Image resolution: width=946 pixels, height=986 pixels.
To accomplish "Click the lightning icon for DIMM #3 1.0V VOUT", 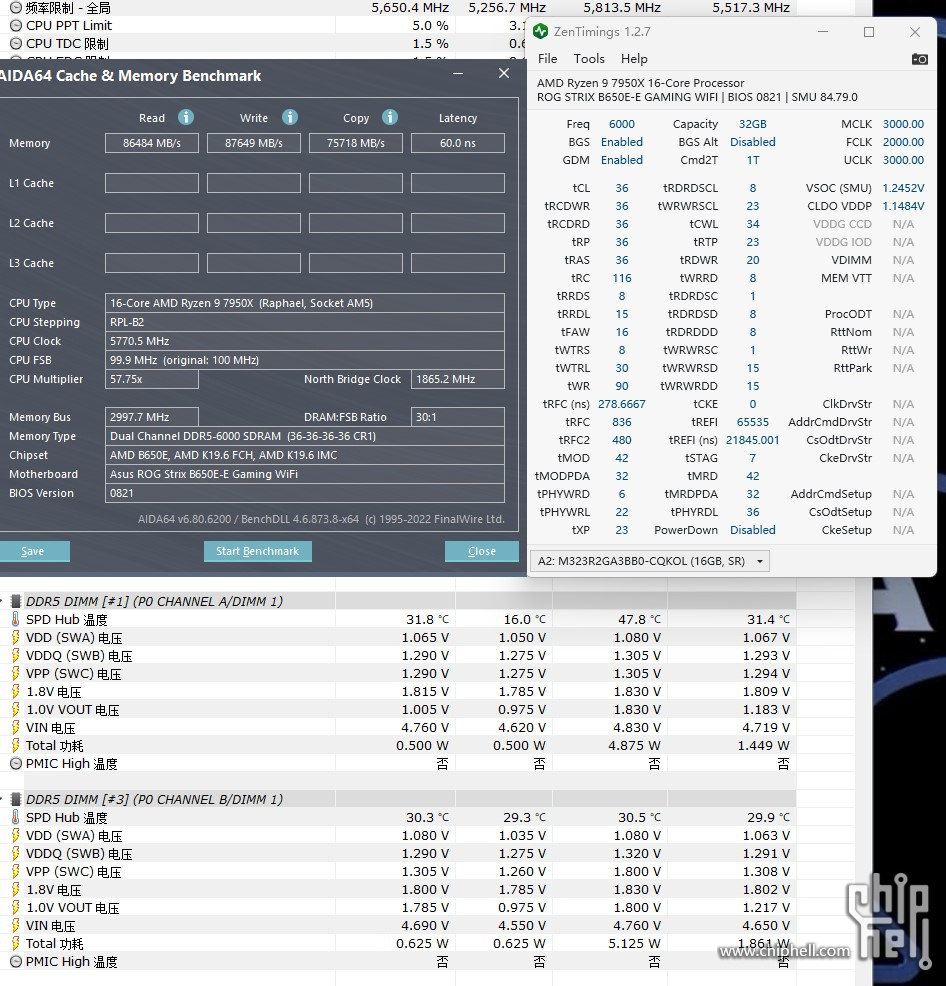I will [x=16, y=907].
